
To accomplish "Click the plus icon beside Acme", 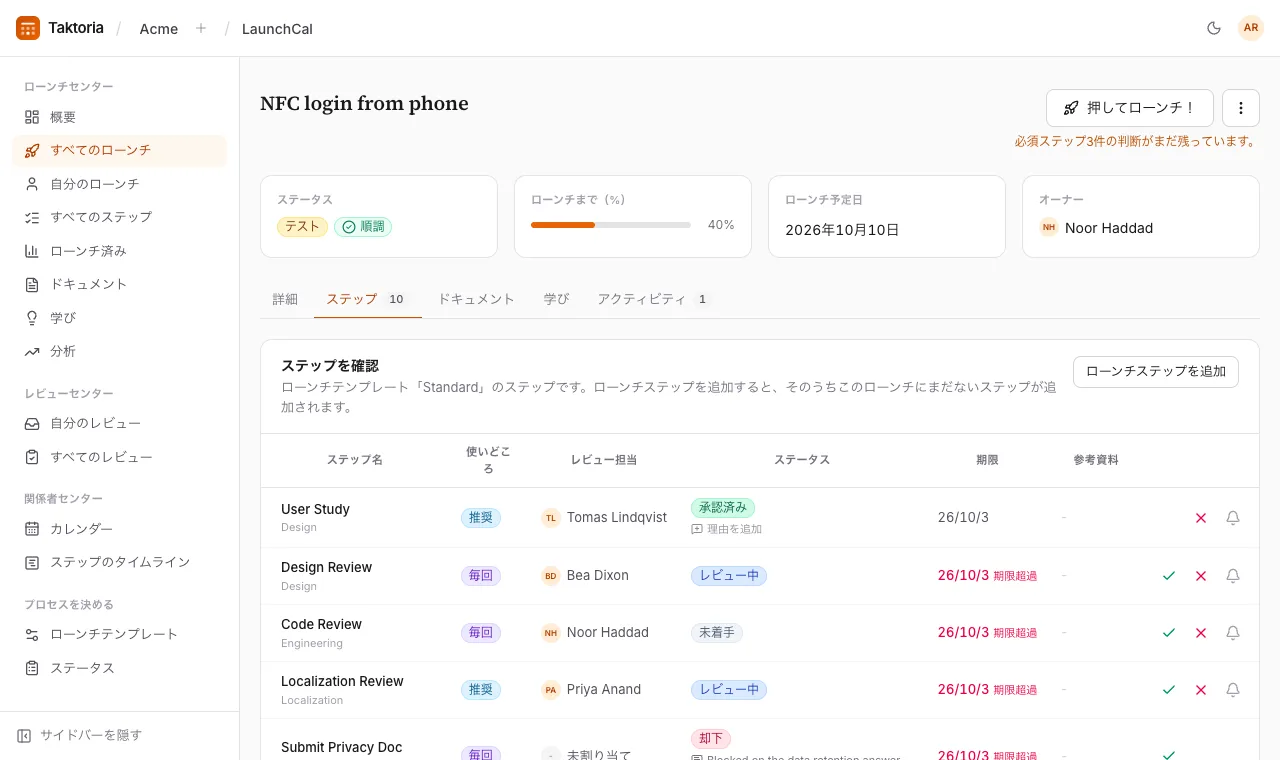I will click(x=201, y=28).
